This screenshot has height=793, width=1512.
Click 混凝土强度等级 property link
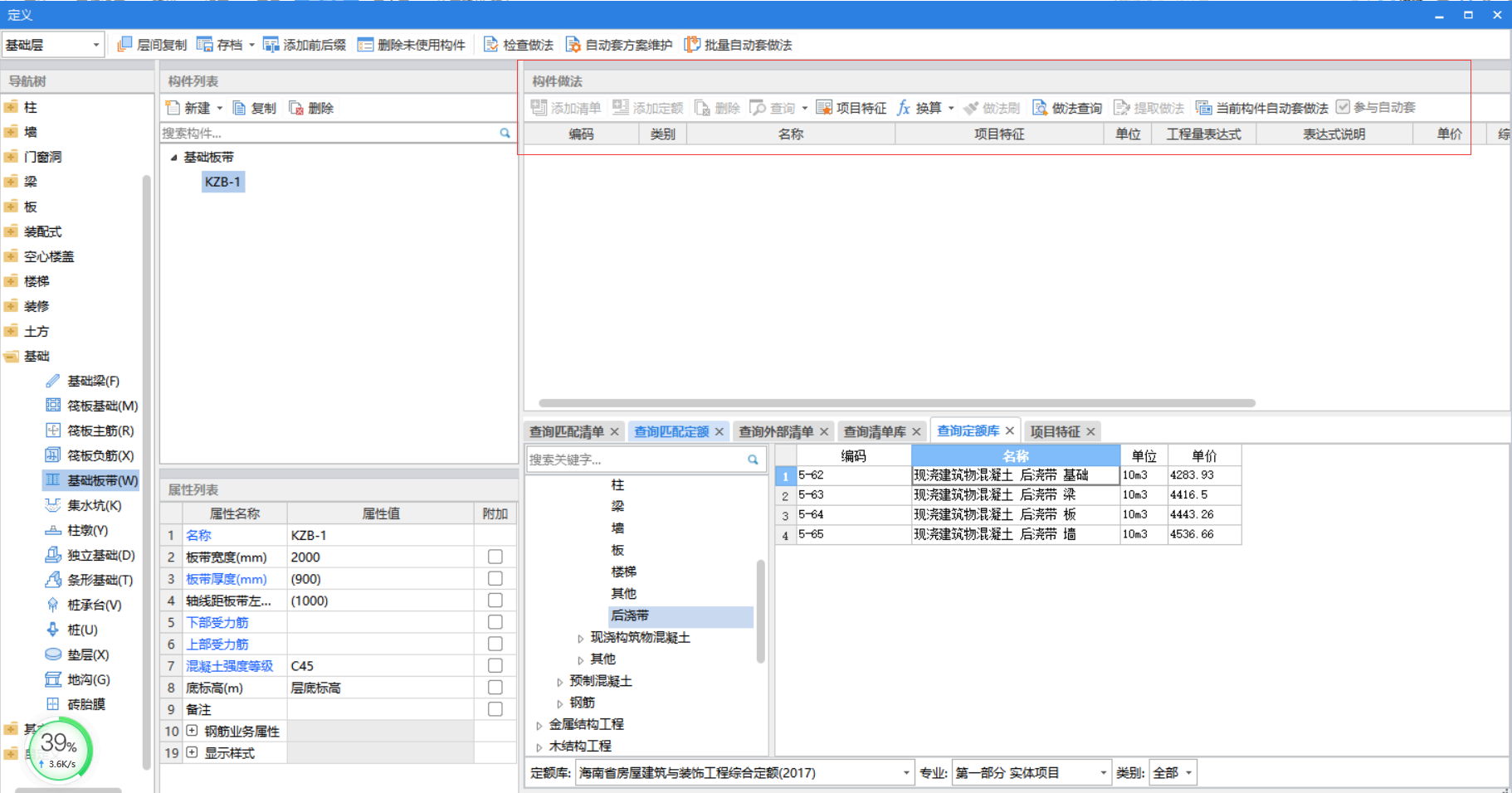pos(230,665)
